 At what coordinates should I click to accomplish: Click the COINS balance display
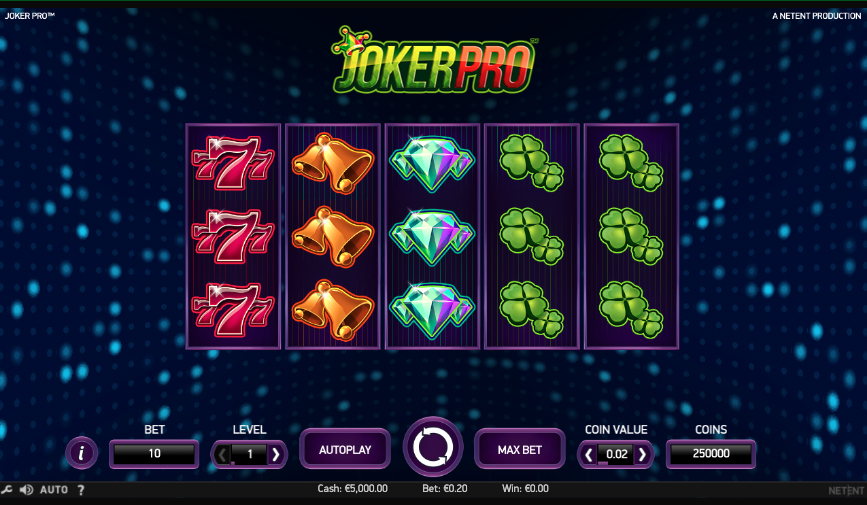[x=711, y=454]
